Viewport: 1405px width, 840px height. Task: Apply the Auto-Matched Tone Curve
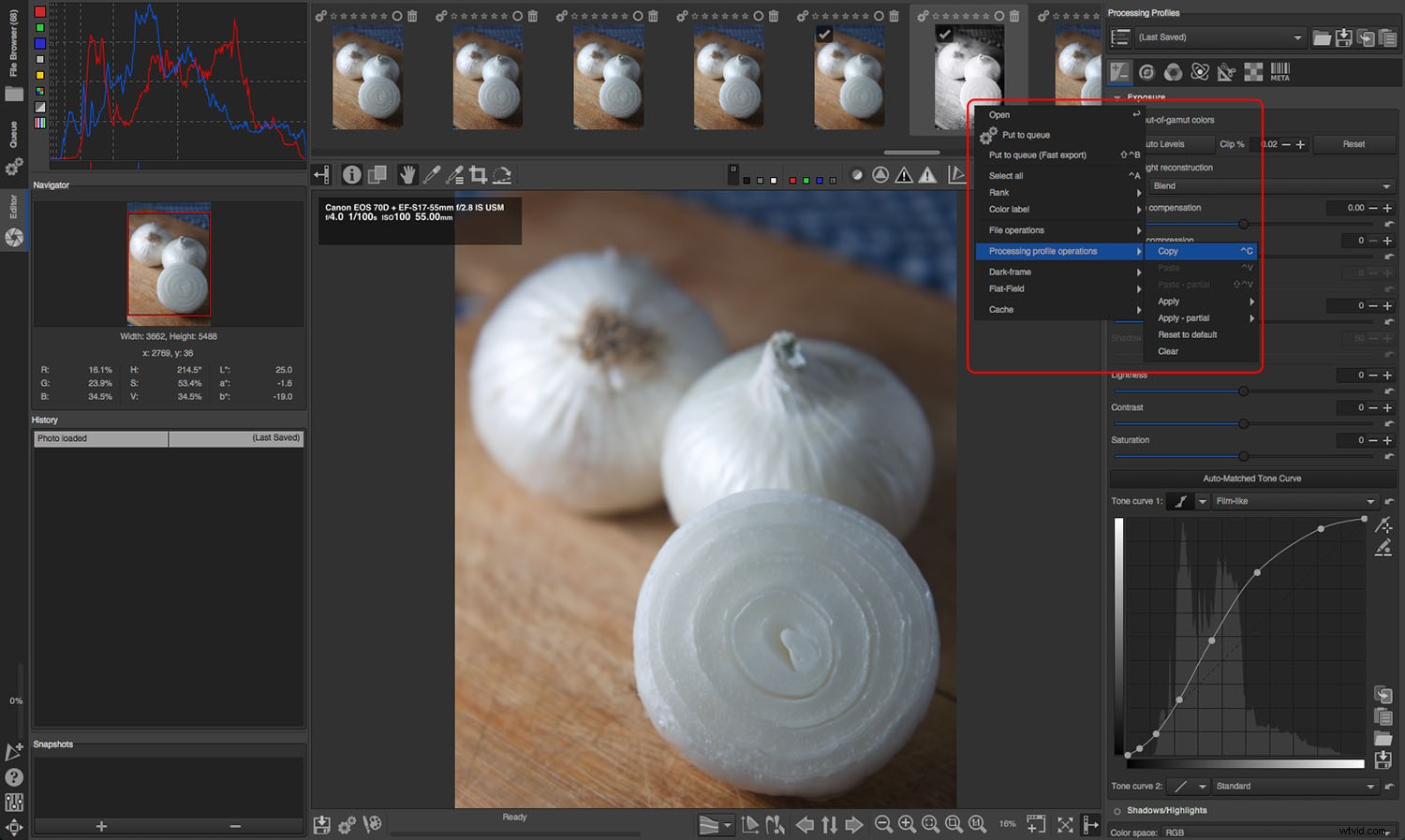click(1252, 479)
